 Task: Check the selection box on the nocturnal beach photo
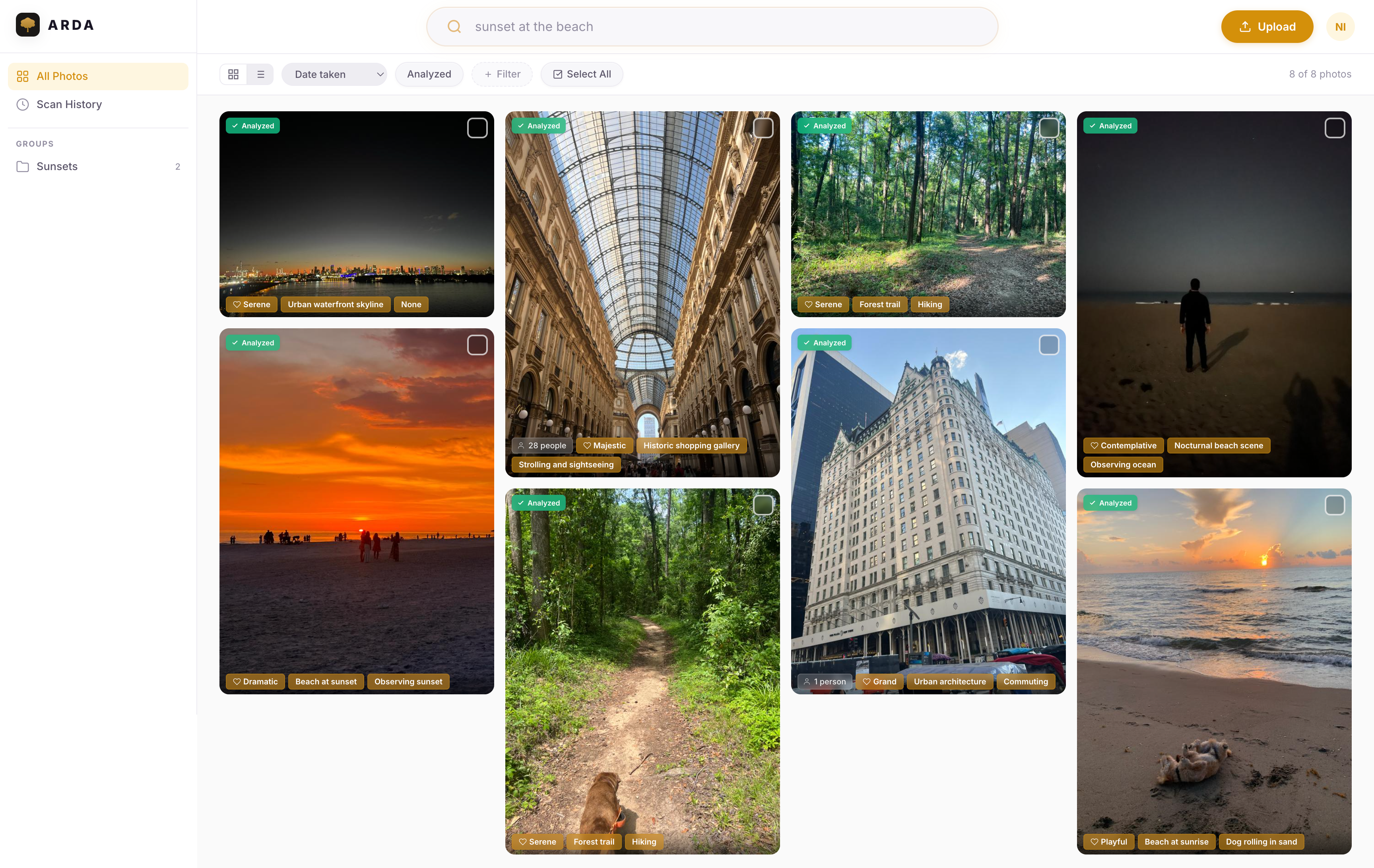(x=1335, y=128)
